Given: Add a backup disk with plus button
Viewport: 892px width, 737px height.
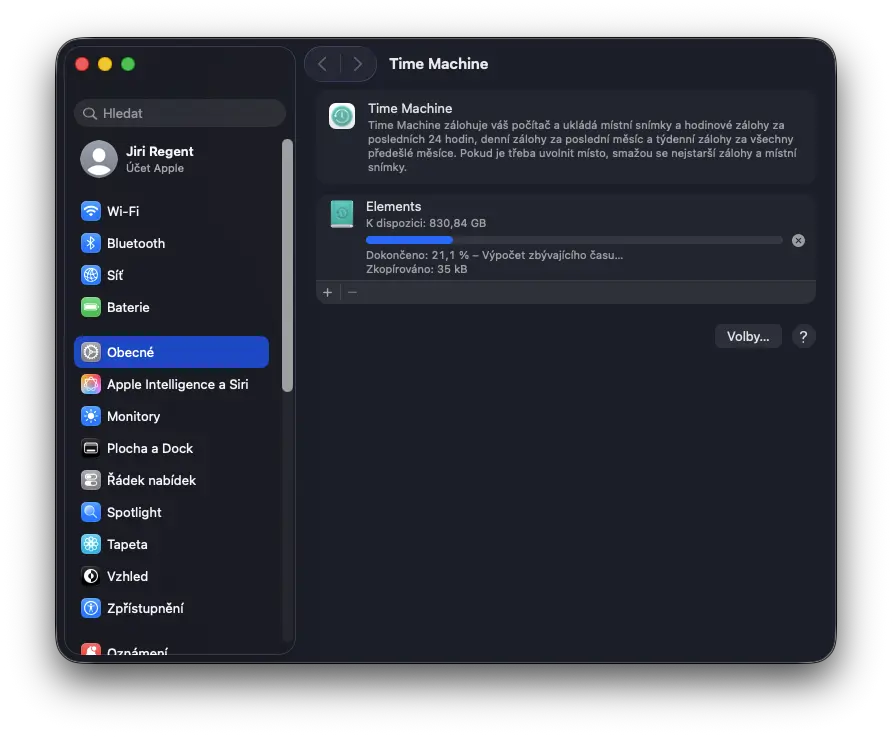Looking at the screenshot, I should tap(327, 292).
